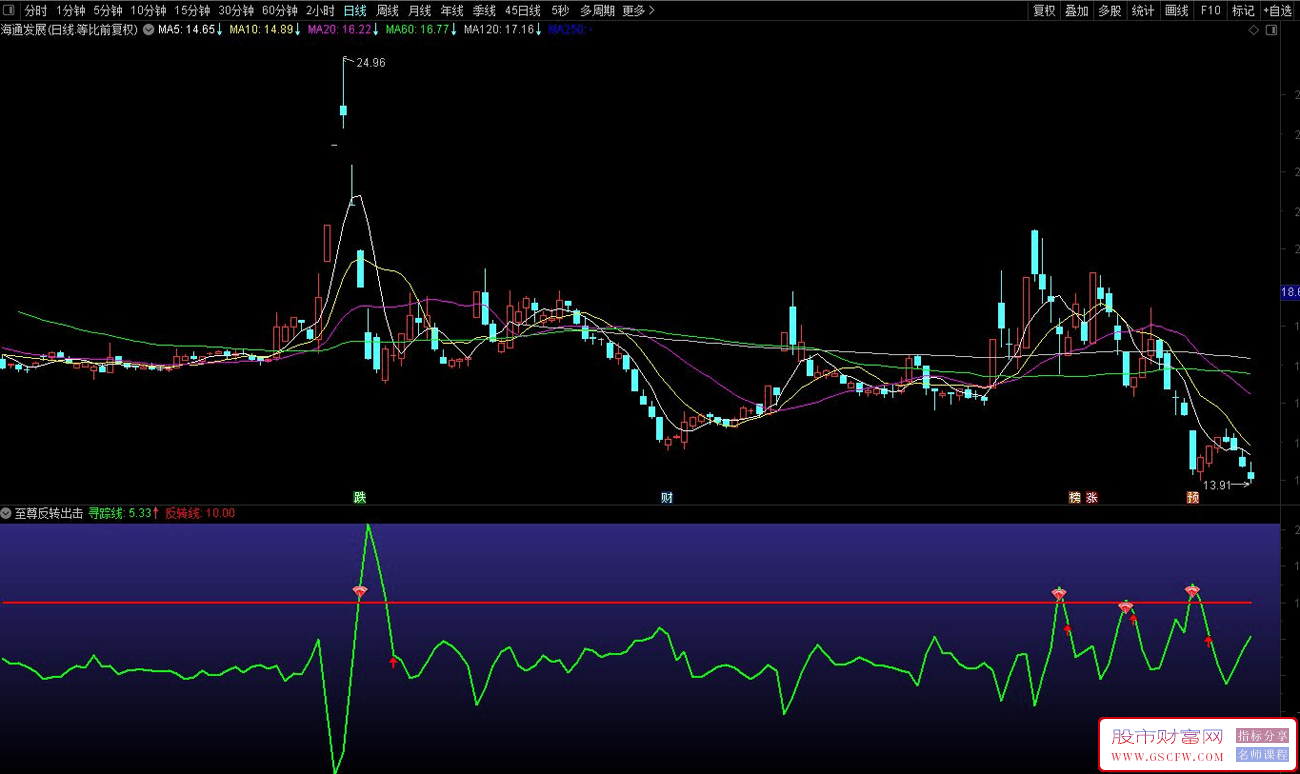Select the 1分钟 period
The height and width of the screenshot is (774, 1300).
pyautogui.click(x=71, y=10)
